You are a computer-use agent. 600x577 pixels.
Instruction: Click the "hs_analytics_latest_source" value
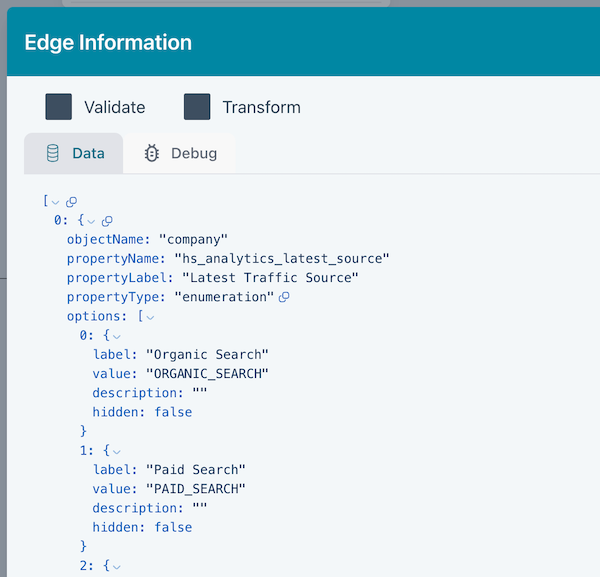click(x=281, y=259)
